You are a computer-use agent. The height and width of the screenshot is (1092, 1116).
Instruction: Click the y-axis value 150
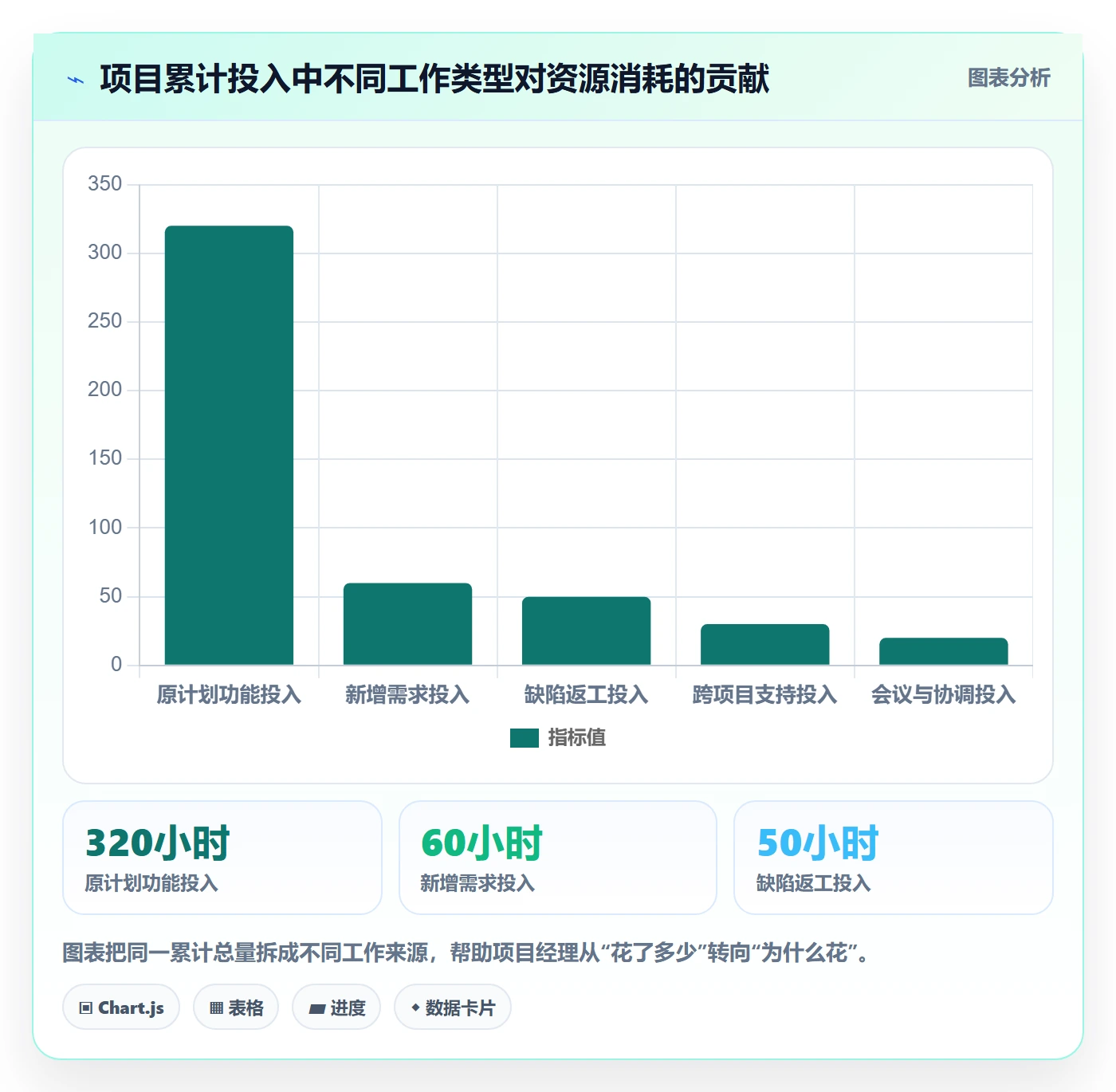point(104,458)
